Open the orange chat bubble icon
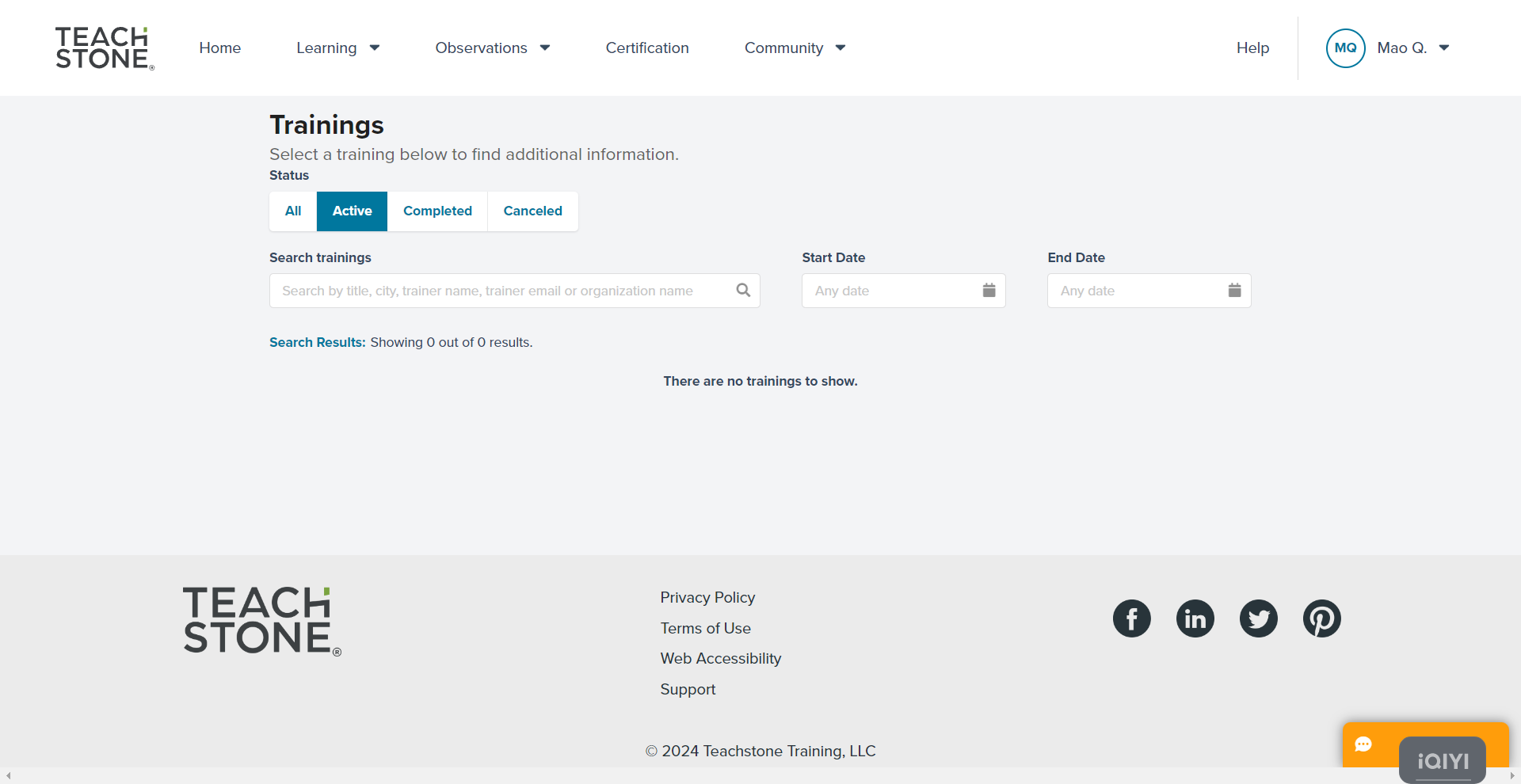The image size is (1521, 784). point(1363,744)
